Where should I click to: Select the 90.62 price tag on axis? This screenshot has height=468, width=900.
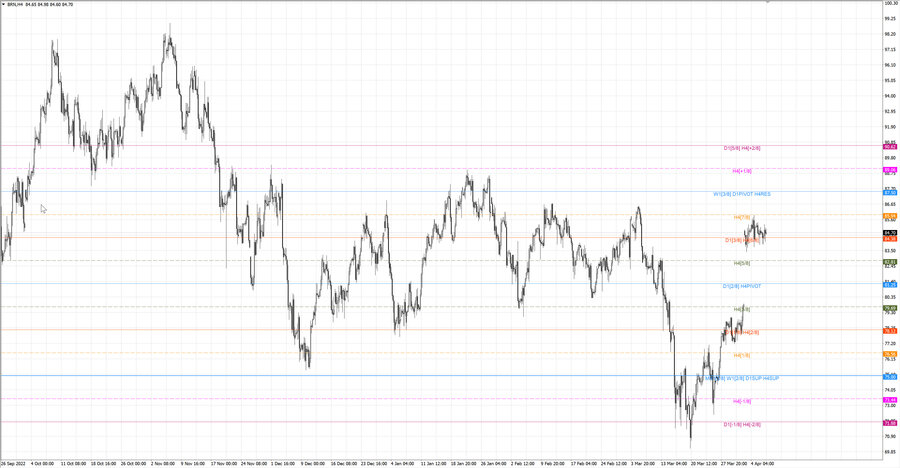(x=890, y=147)
